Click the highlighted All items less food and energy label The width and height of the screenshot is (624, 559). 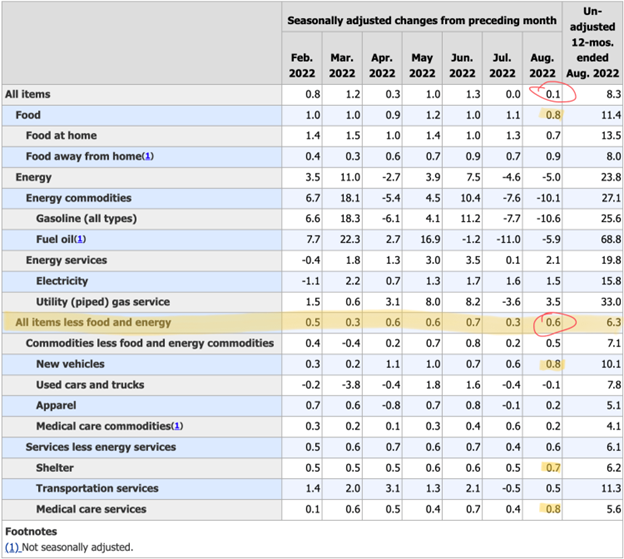coord(93,322)
